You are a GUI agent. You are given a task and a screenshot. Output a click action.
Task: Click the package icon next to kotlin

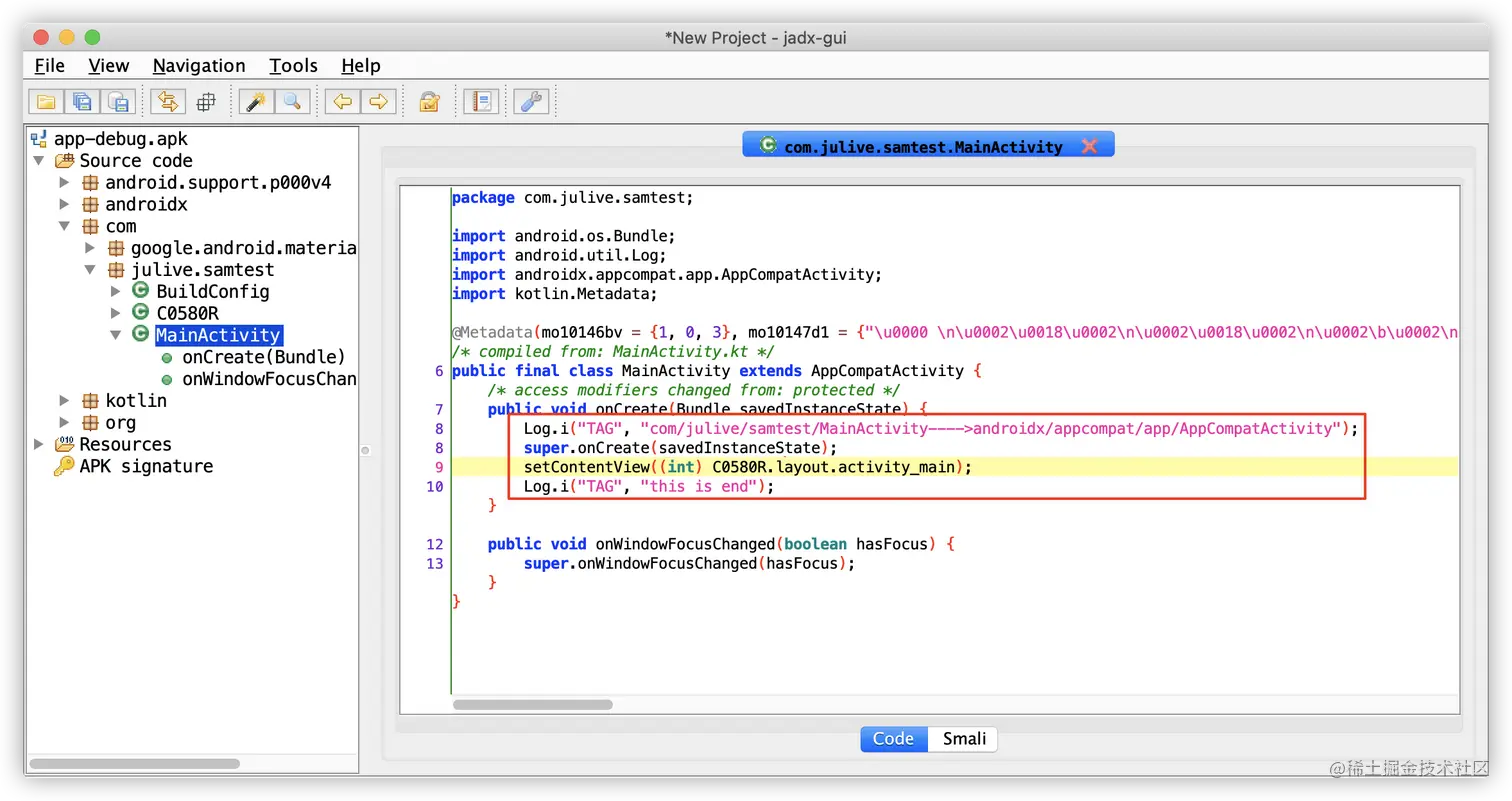pos(90,400)
